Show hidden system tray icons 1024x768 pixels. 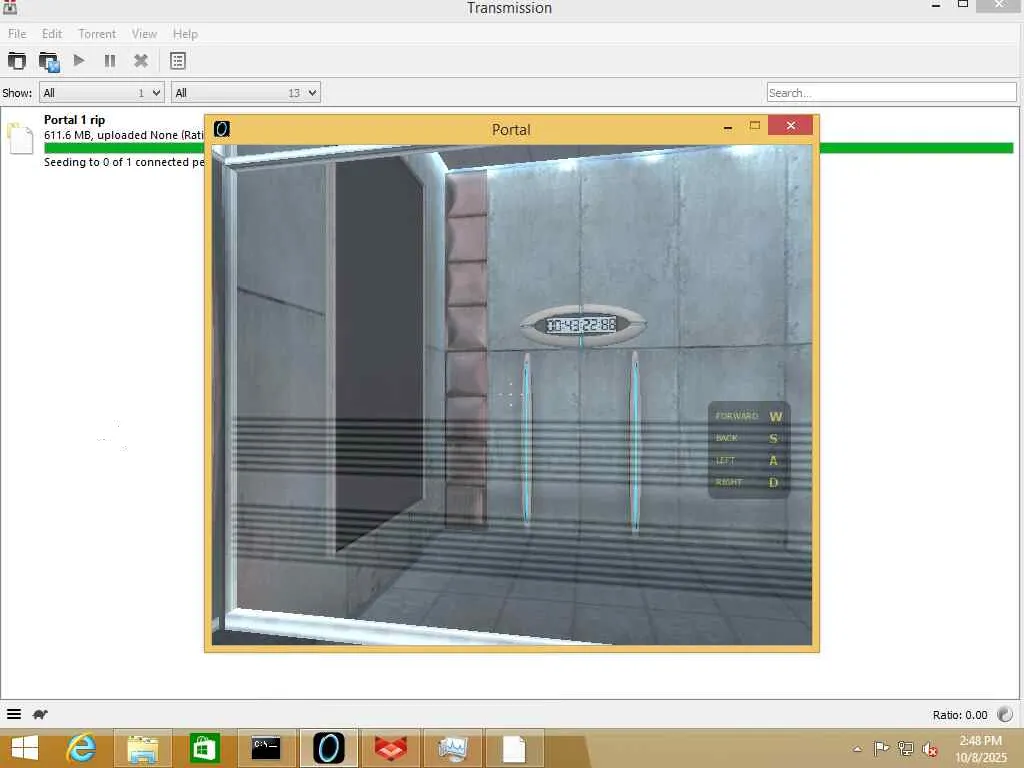857,749
